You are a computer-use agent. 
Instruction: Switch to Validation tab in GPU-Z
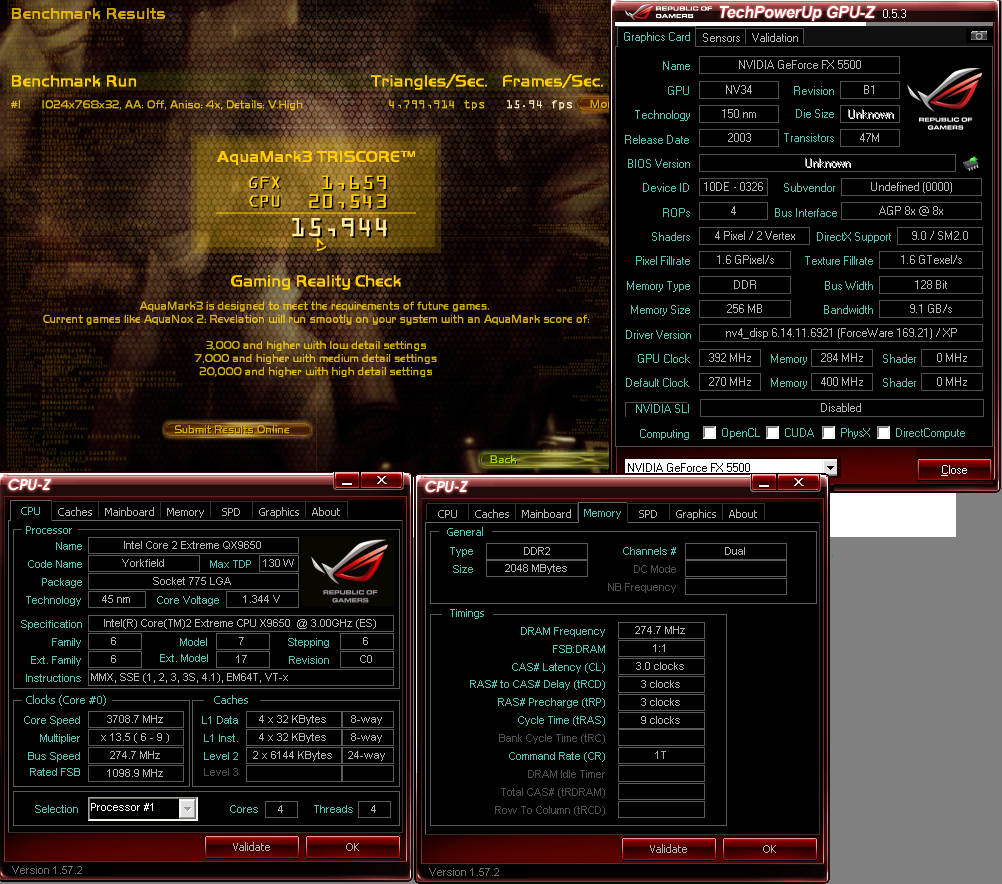(x=775, y=38)
